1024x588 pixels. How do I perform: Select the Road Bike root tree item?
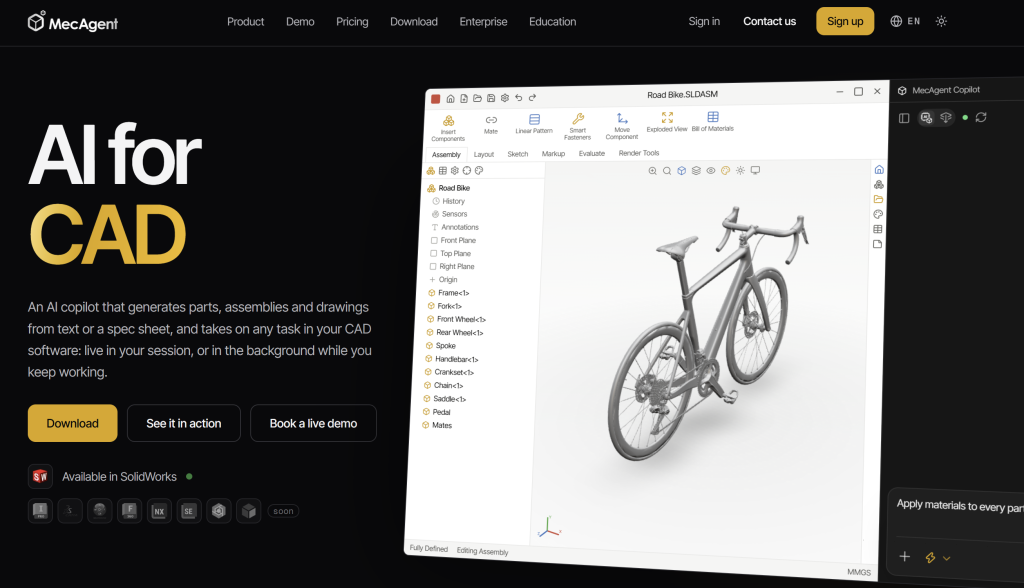[449, 188]
